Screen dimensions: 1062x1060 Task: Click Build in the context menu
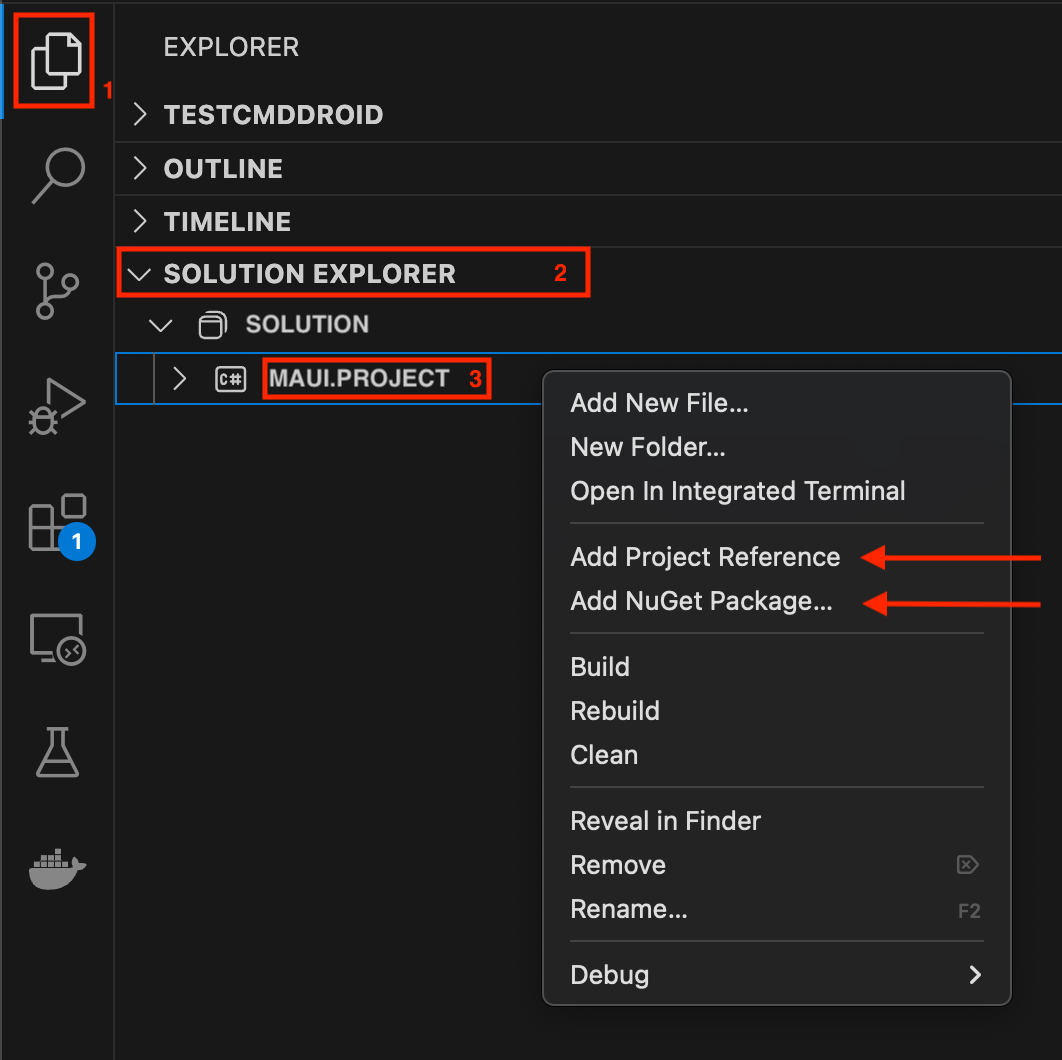pos(600,666)
